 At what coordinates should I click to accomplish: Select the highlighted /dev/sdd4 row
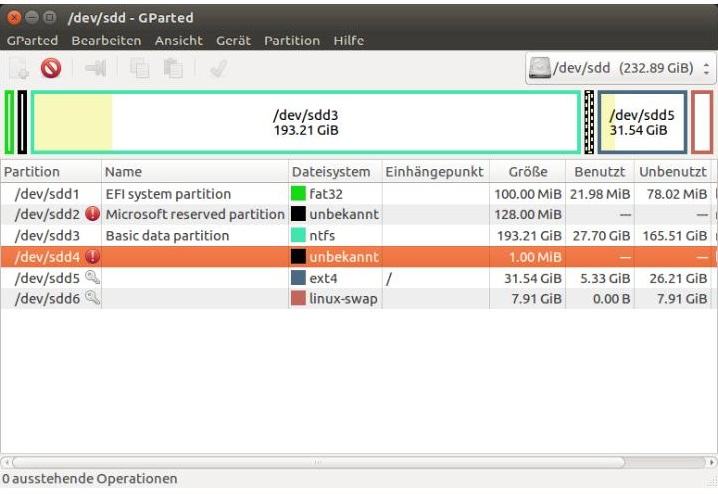(x=358, y=256)
